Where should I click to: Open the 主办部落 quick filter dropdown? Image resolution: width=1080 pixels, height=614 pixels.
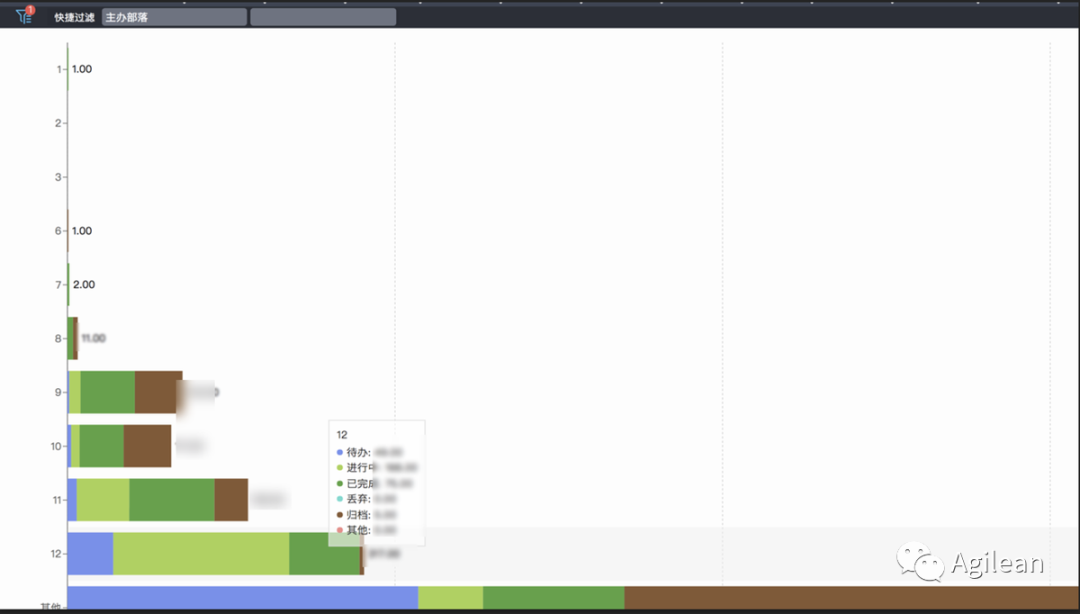tap(174, 17)
